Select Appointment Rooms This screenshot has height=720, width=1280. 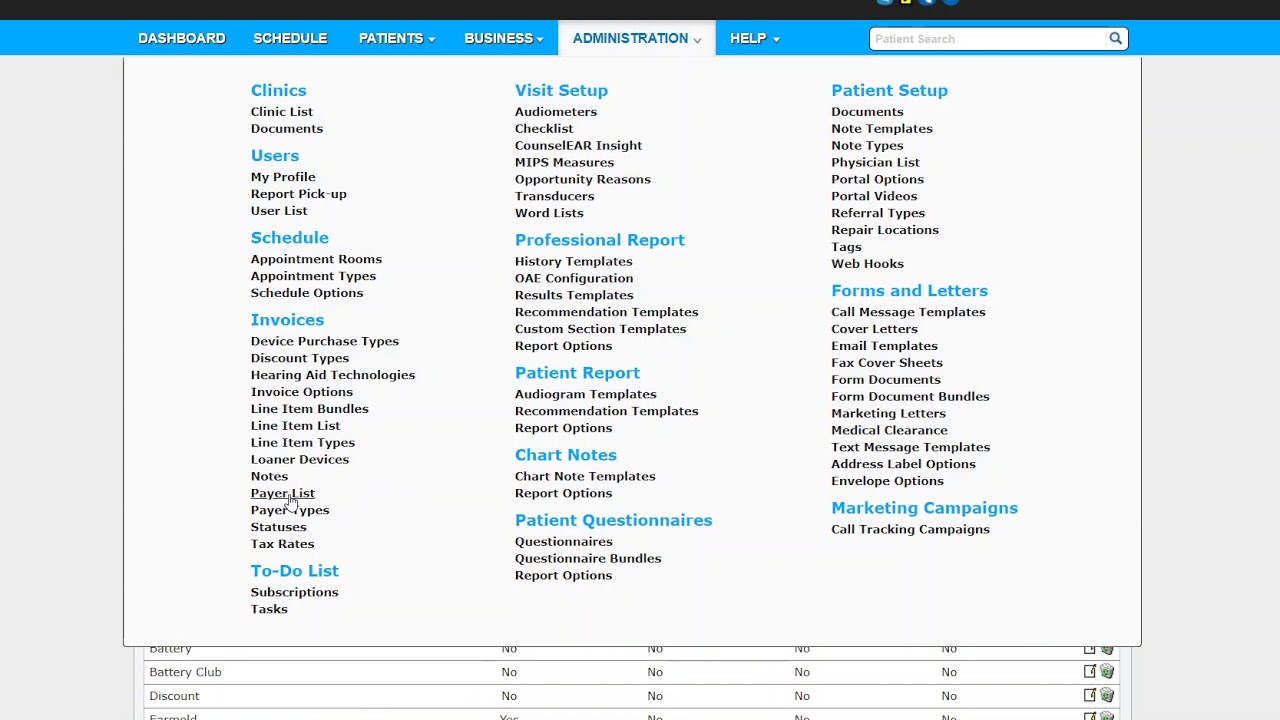316,259
